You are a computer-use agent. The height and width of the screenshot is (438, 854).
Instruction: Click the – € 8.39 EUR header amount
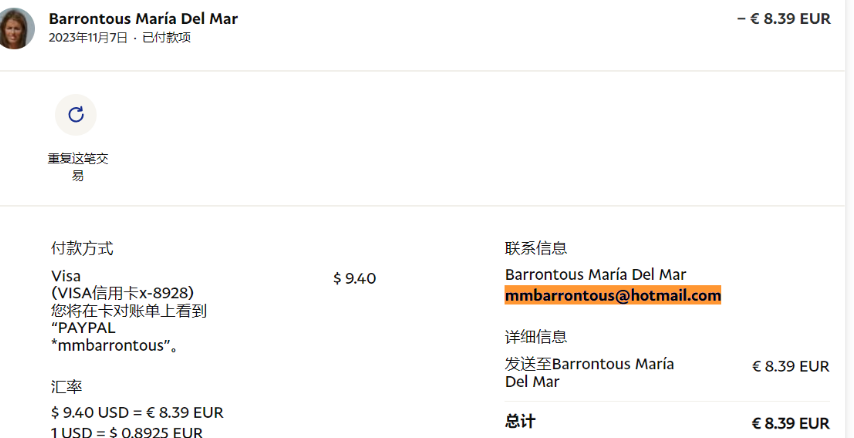coord(784,19)
